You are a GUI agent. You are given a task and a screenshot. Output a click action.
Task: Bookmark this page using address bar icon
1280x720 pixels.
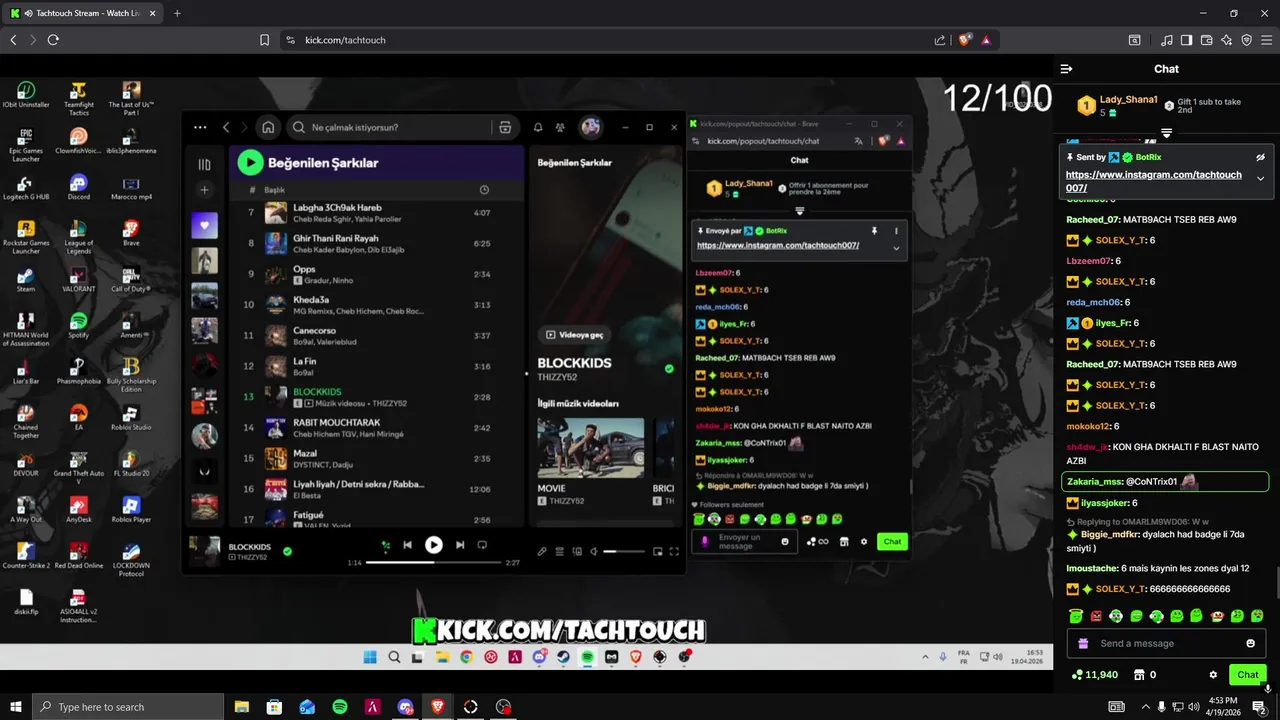264,40
